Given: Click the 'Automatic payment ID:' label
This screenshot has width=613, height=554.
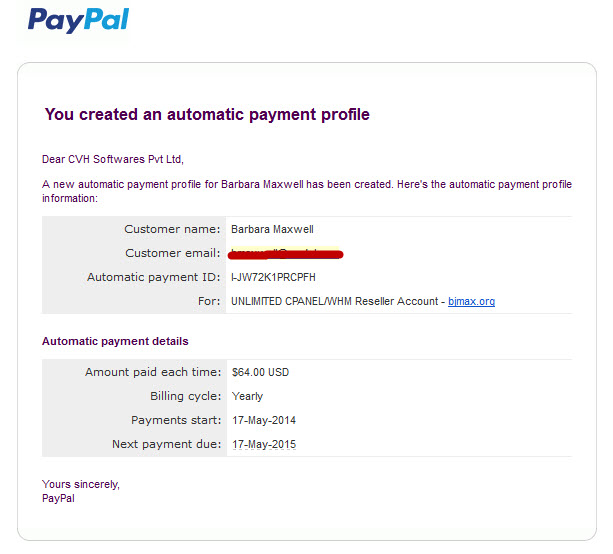Looking at the screenshot, I should (x=154, y=278).
